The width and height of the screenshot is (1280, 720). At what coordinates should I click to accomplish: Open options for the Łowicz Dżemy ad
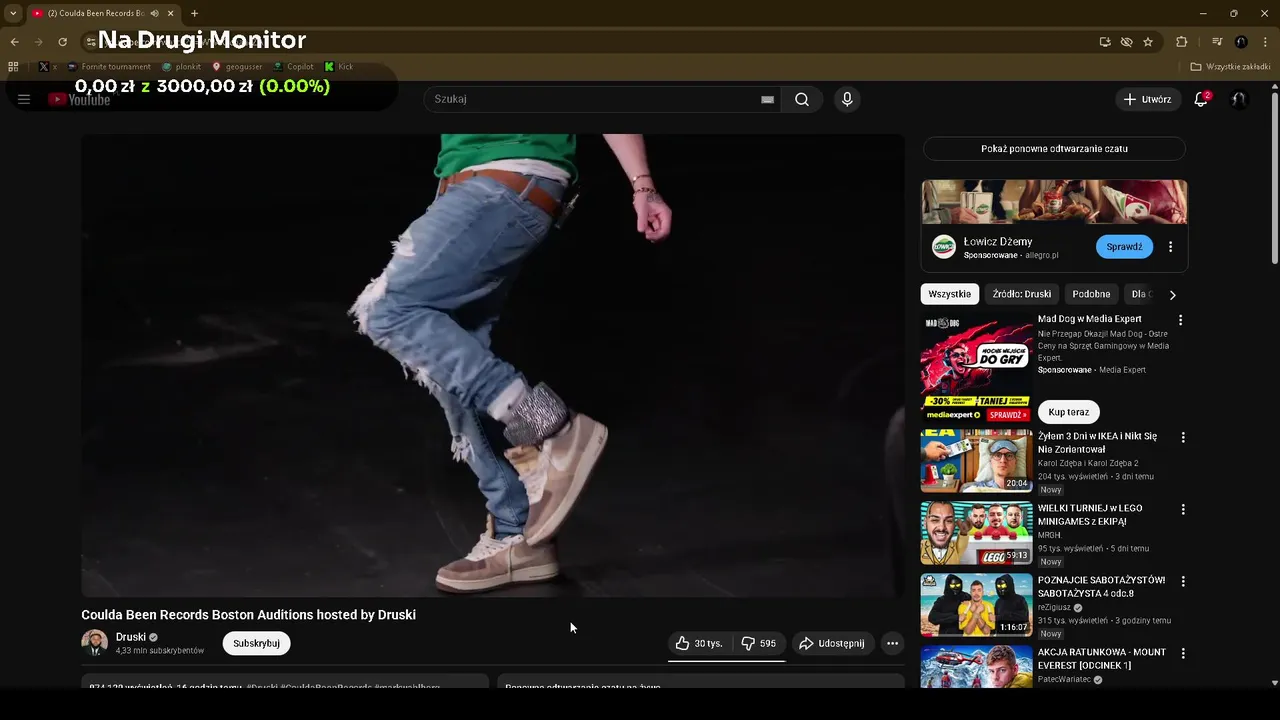[1170, 247]
